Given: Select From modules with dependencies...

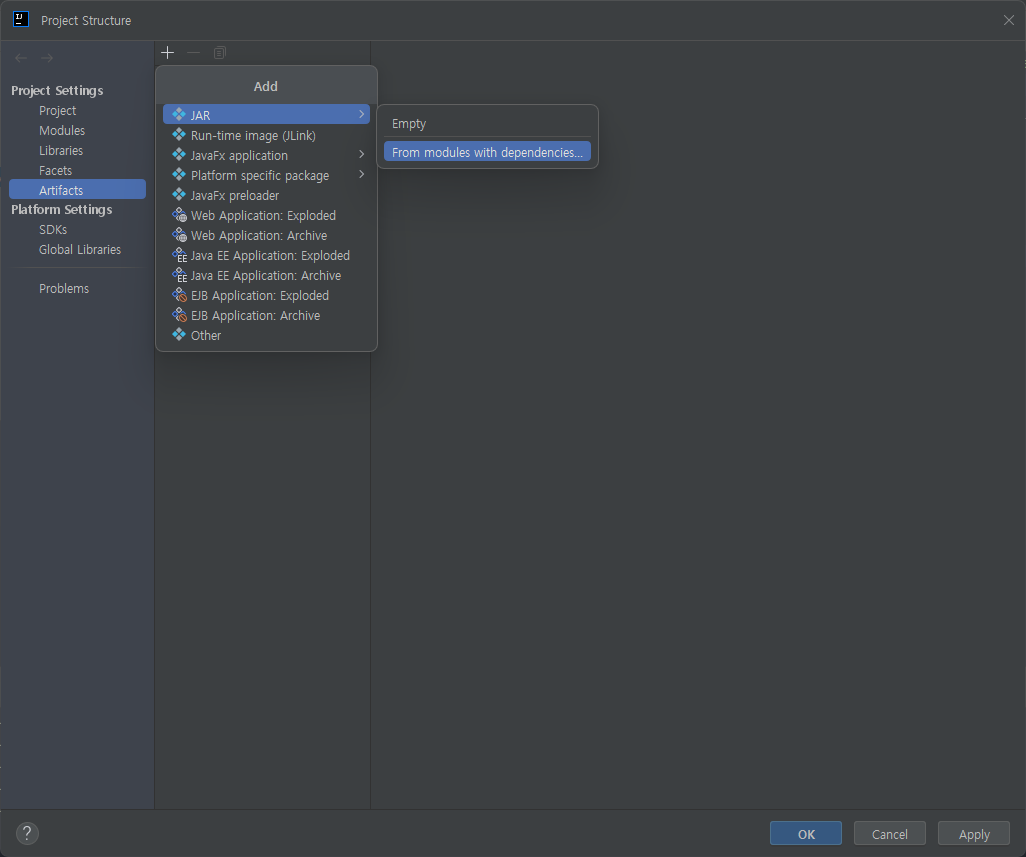Looking at the screenshot, I should point(487,152).
